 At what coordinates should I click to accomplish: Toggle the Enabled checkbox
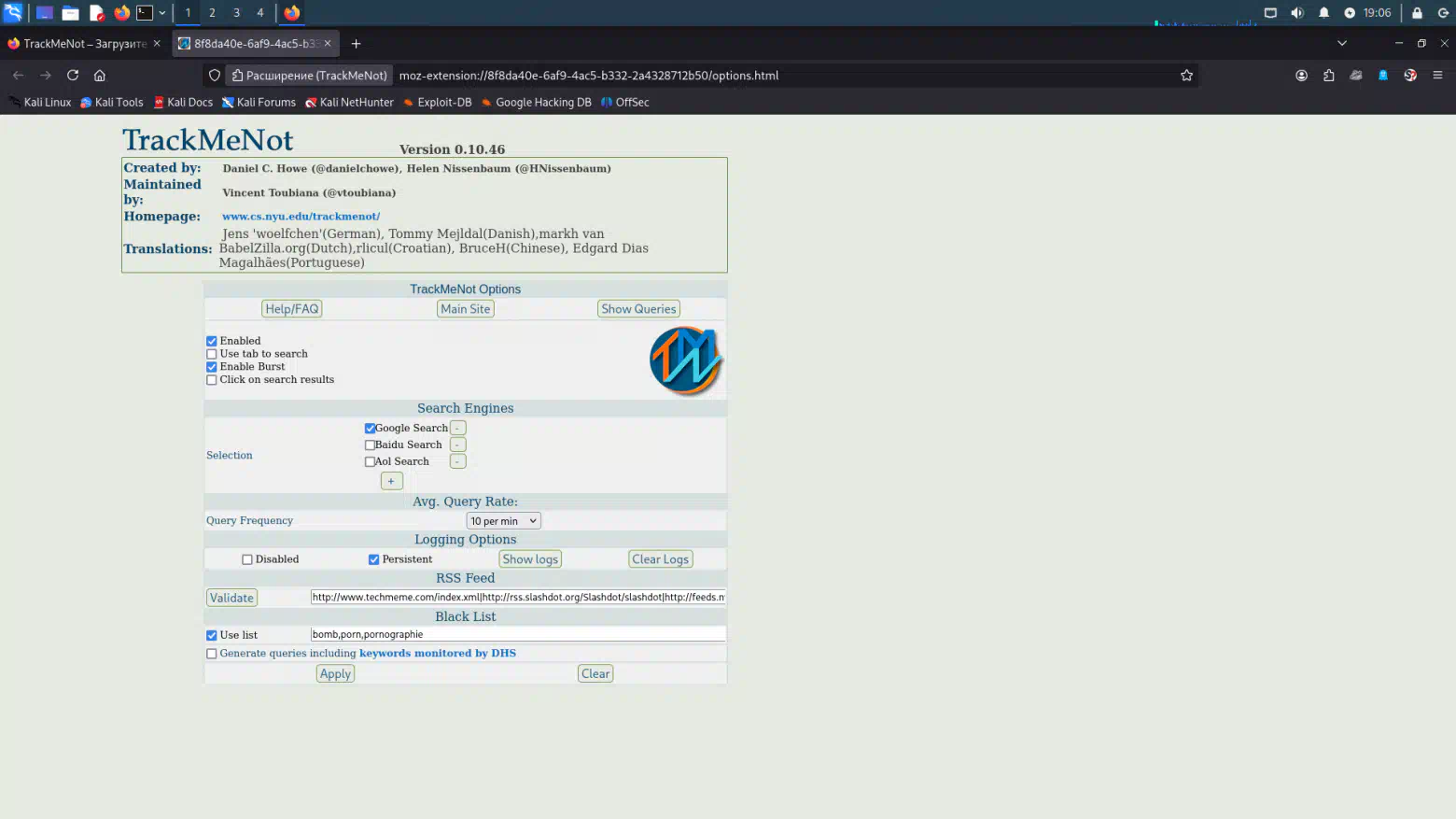212,341
